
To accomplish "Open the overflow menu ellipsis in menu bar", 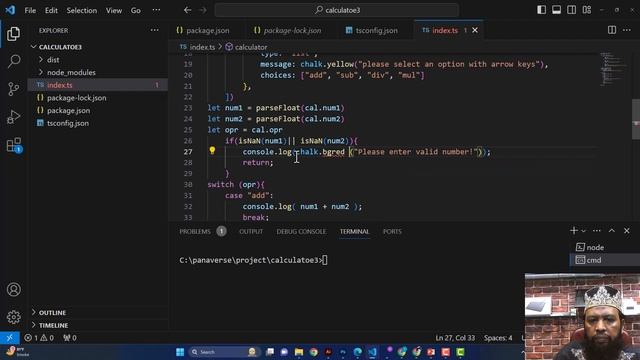I will [x=156, y=10].
